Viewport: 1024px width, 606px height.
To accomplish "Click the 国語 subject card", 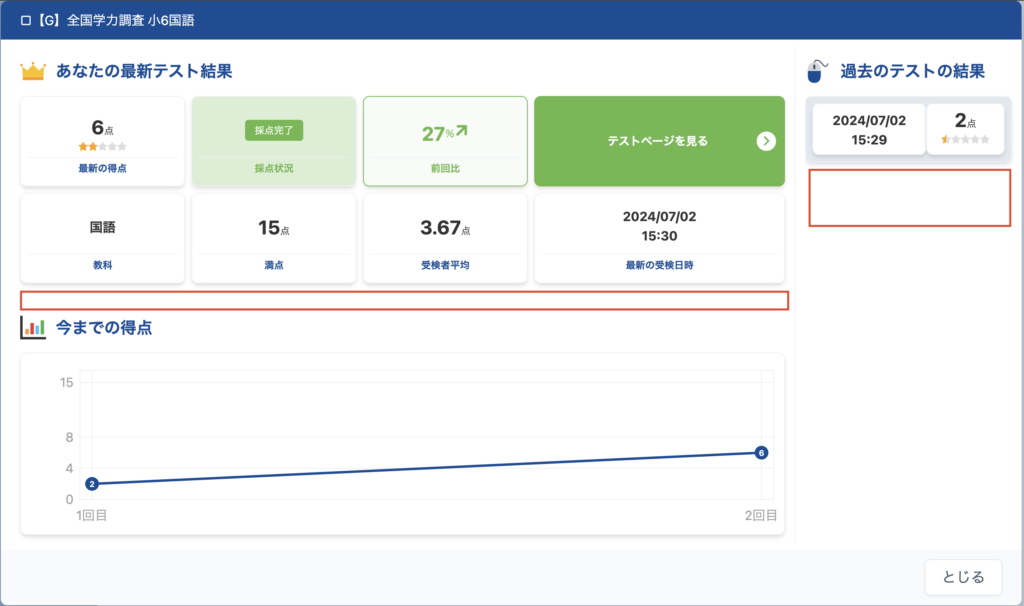I will click(x=102, y=238).
